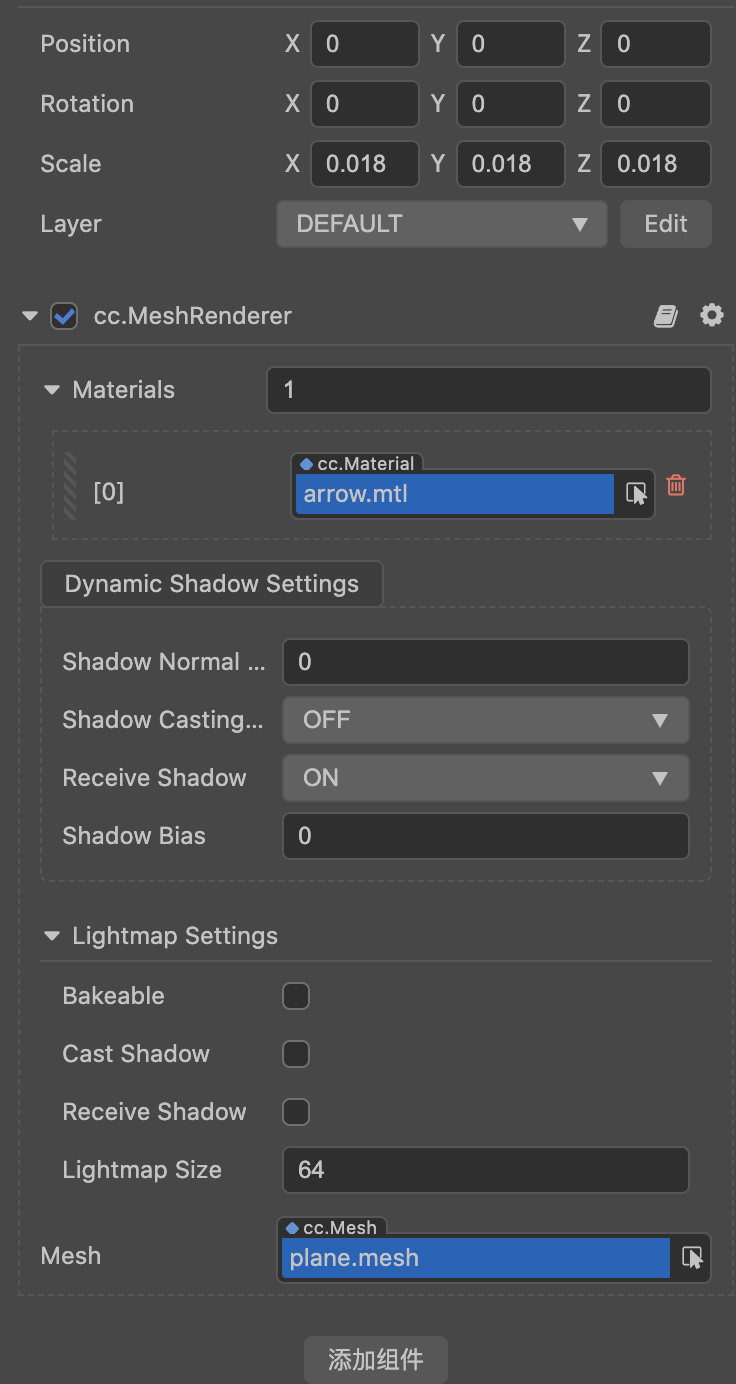Open the Layer DEFAULT dropdown
Viewport: 736px width, 1384px height.
(441, 224)
